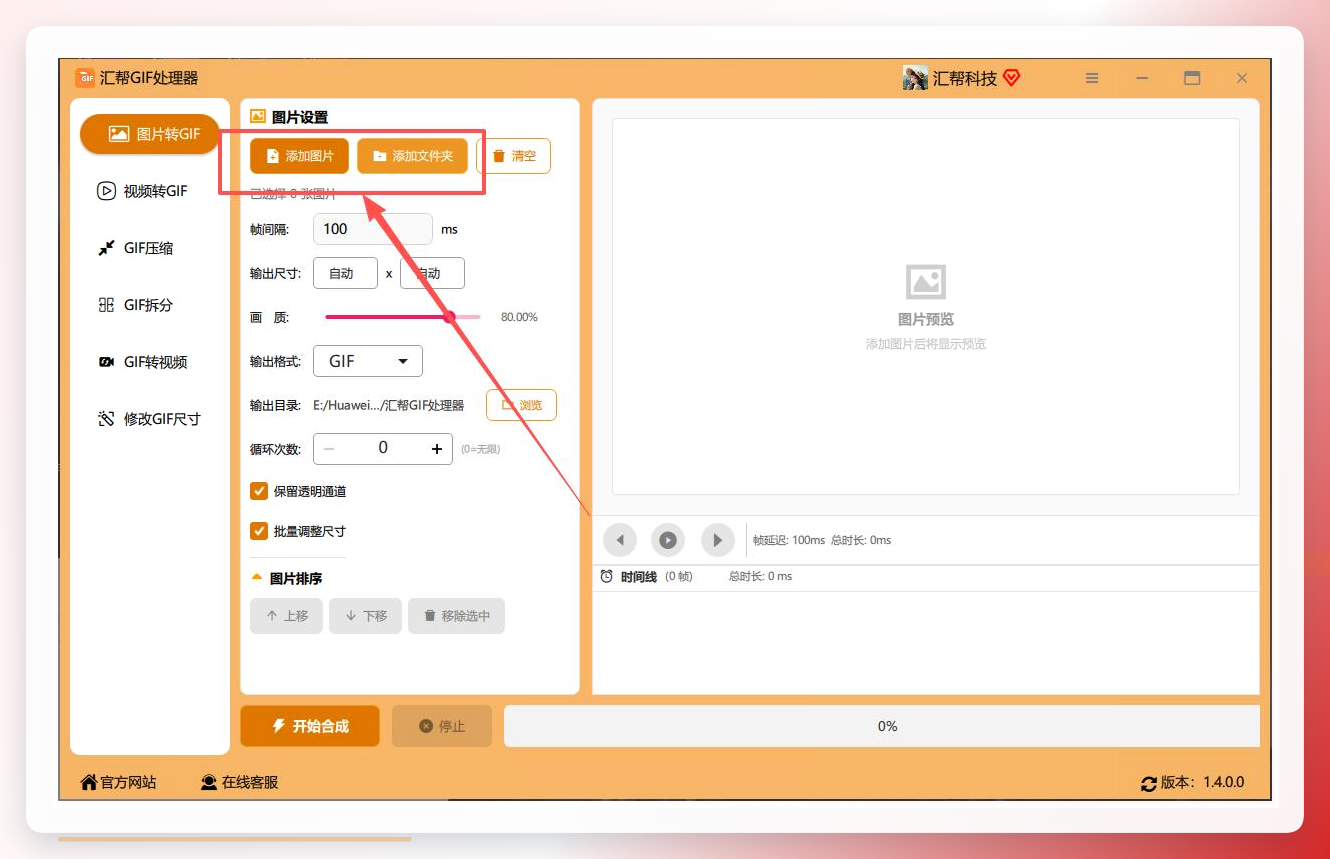The image size is (1330, 859).
Task: Click the 图片设置 heading icon
Action: point(258,117)
